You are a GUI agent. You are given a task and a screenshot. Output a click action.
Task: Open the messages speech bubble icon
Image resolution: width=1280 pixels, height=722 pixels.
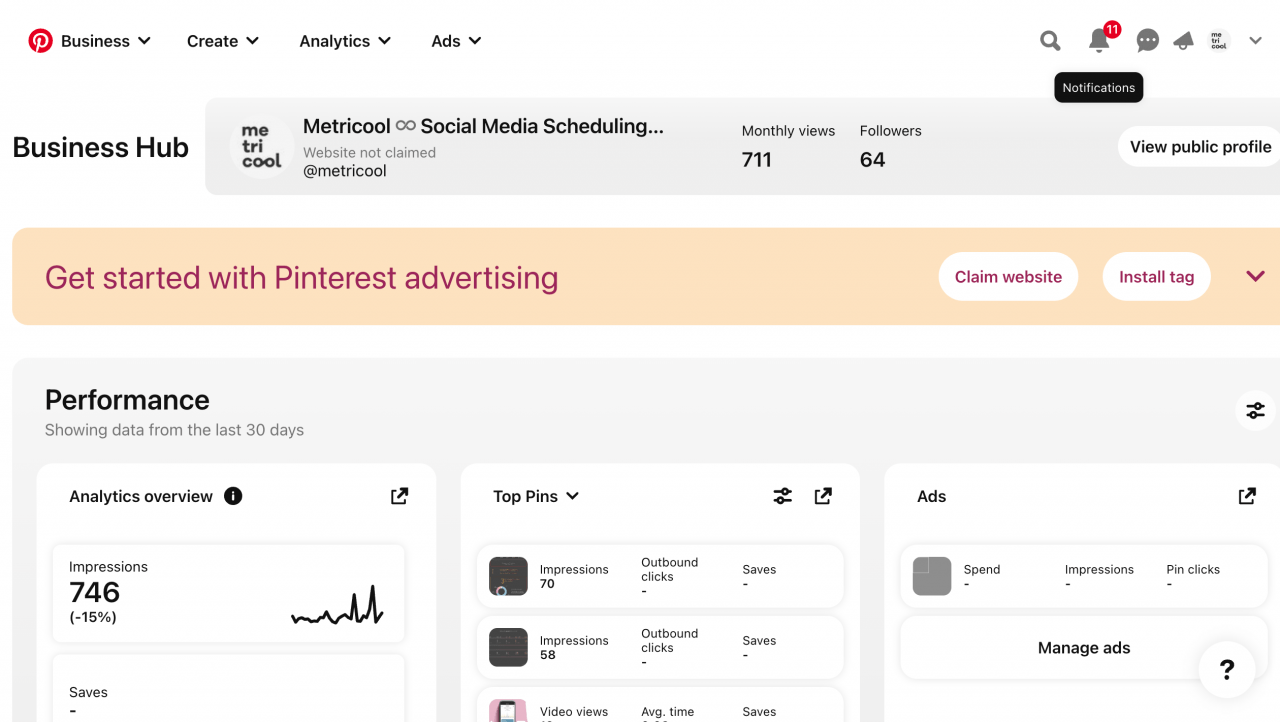[1148, 41]
